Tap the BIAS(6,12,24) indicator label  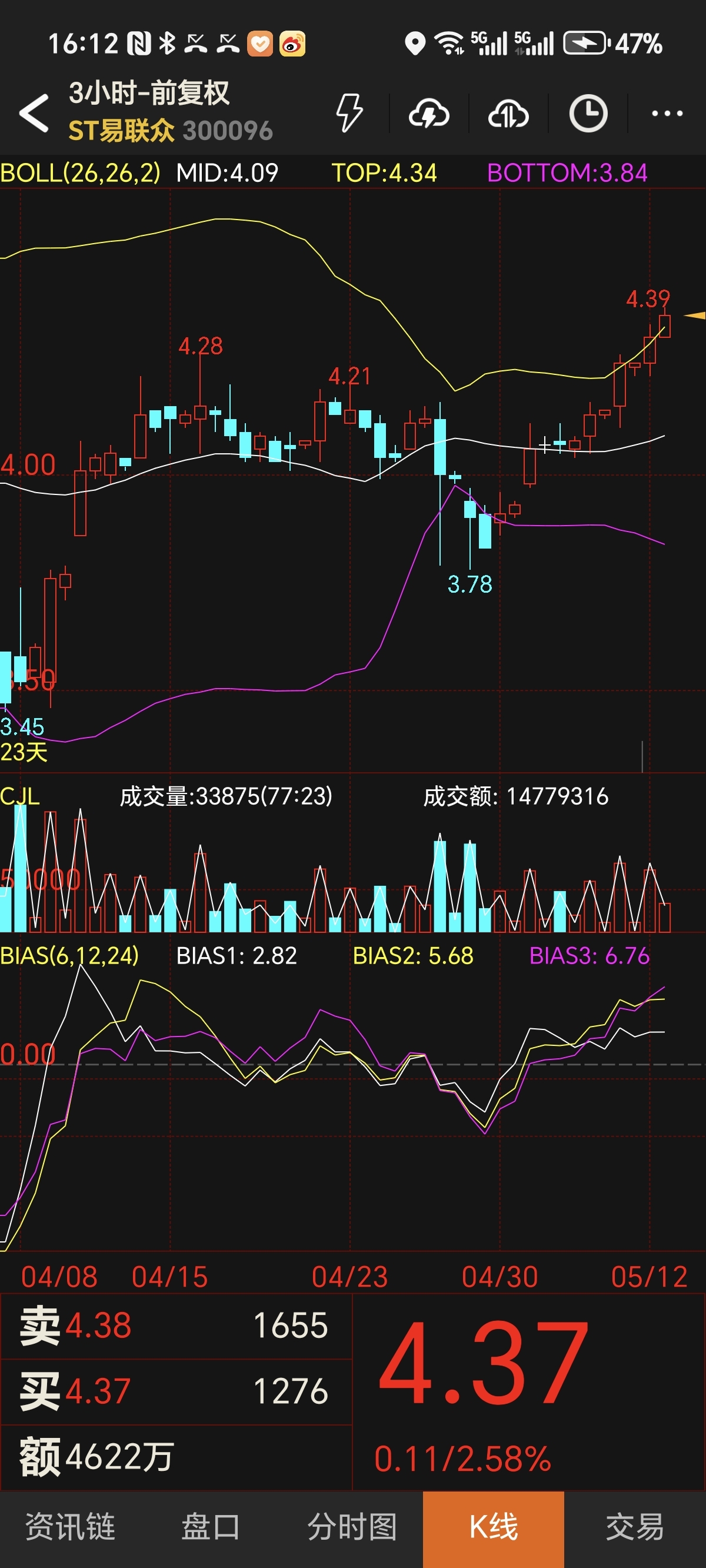point(69,956)
